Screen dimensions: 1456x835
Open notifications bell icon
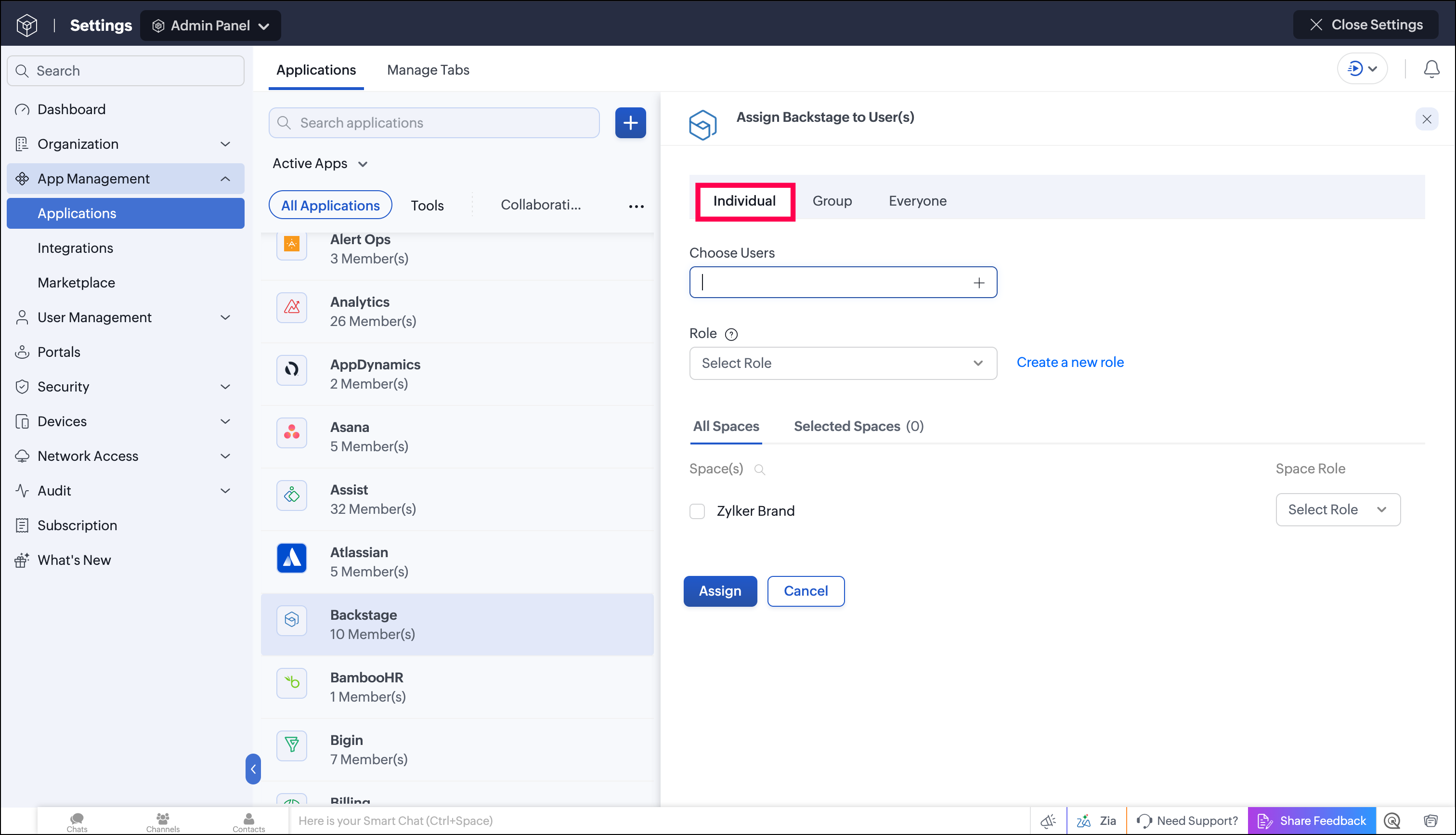click(x=1431, y=69)
